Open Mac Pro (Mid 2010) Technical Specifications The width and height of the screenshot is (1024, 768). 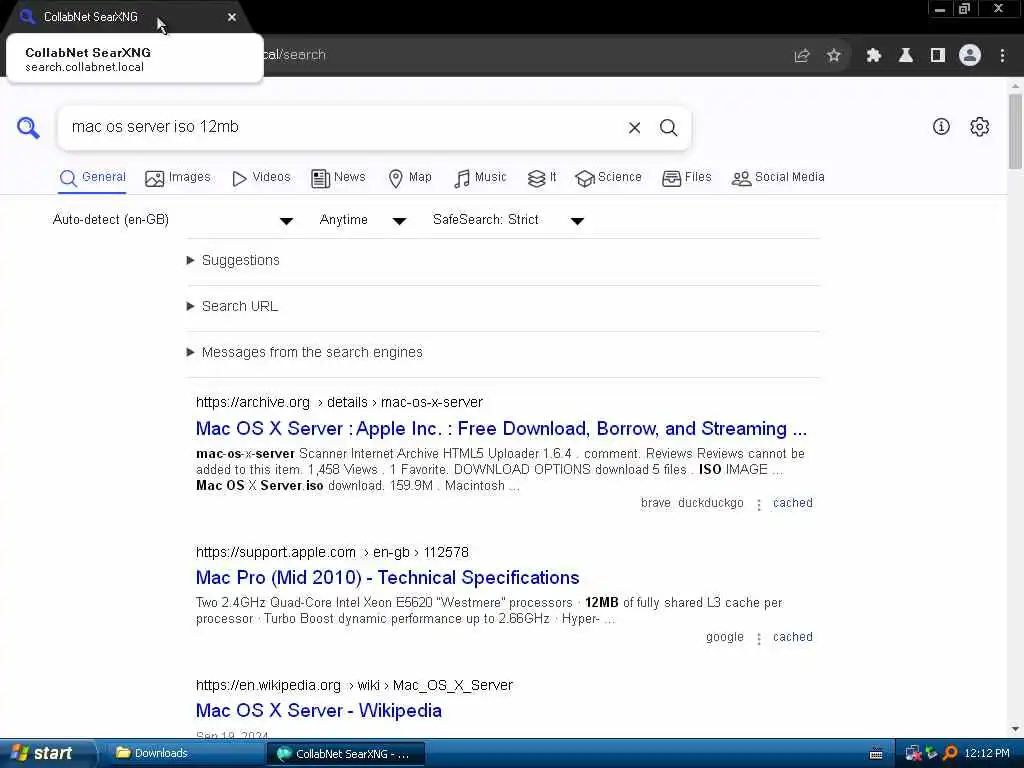pos(387,578)
